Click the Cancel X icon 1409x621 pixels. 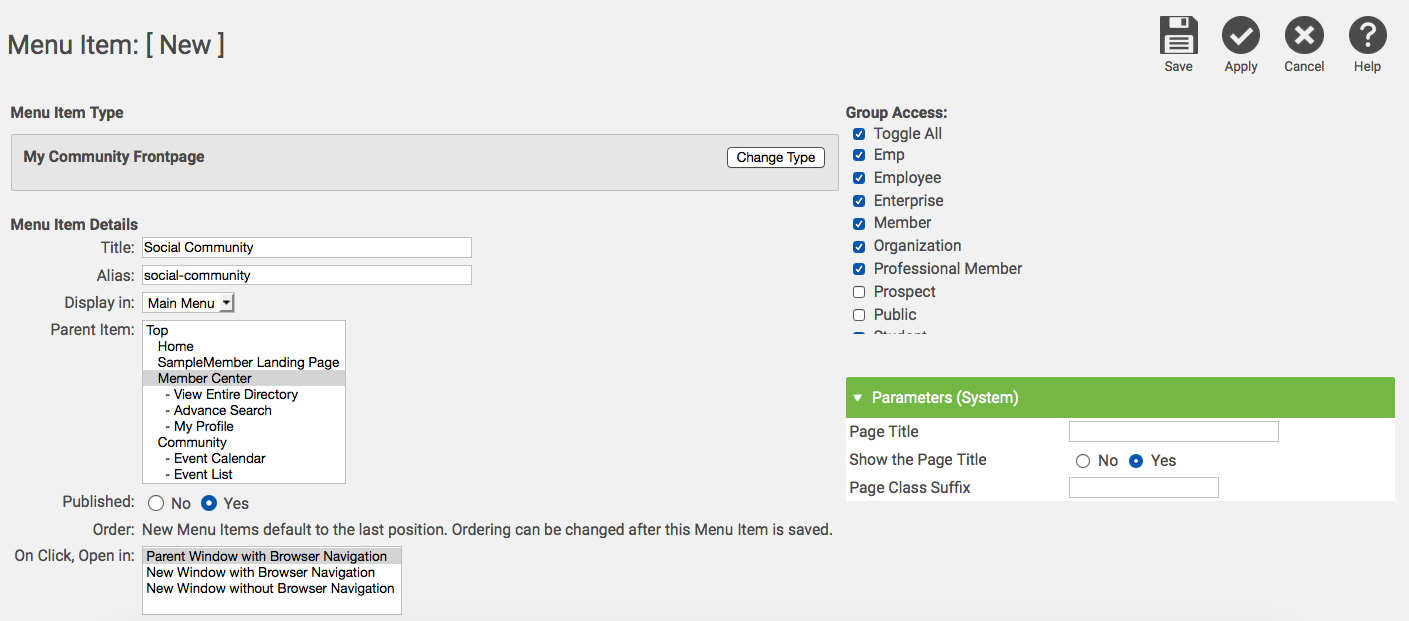click(x=1304, y=36)
